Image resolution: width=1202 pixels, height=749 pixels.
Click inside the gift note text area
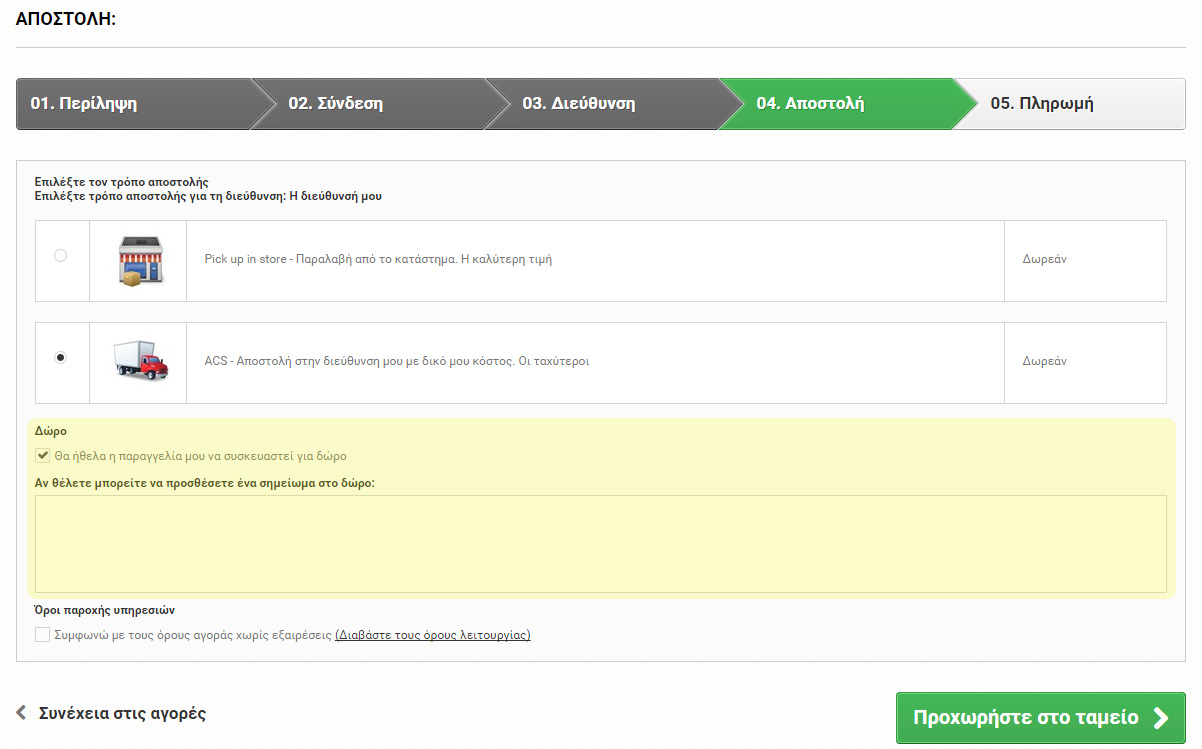pyautogui.click(x=601, y=544)
